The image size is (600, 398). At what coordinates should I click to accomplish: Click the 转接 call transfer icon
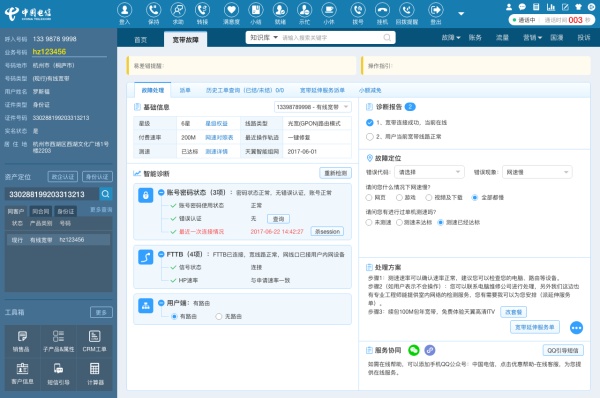point(202,10)
